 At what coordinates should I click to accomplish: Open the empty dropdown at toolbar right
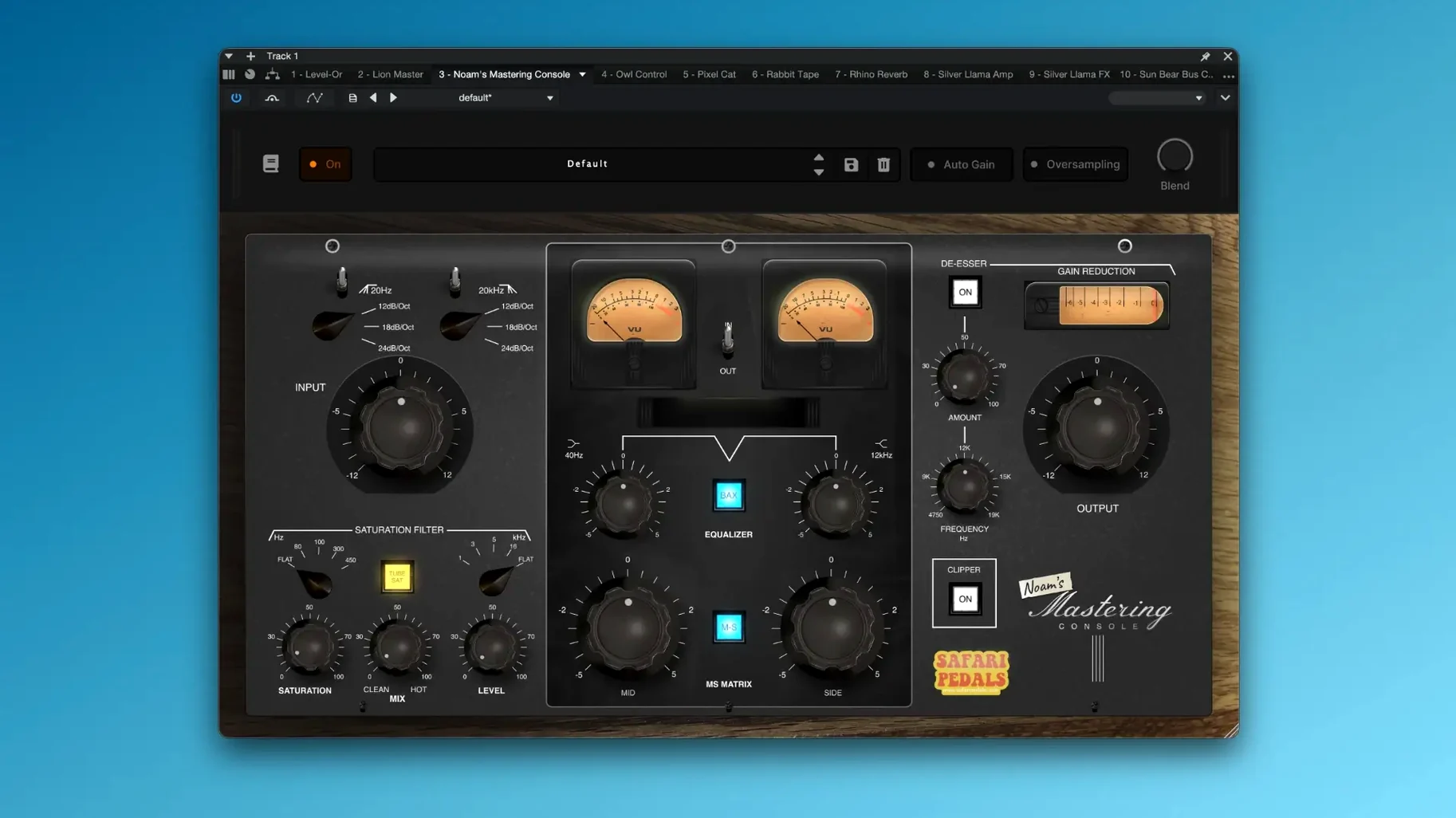[x=1157, y=98]
